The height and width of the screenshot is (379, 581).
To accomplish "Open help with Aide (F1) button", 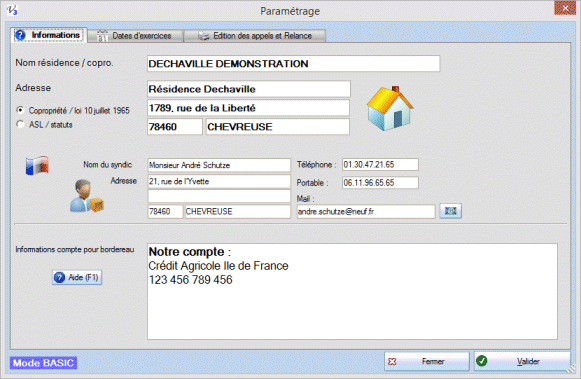I will [77, 277].
